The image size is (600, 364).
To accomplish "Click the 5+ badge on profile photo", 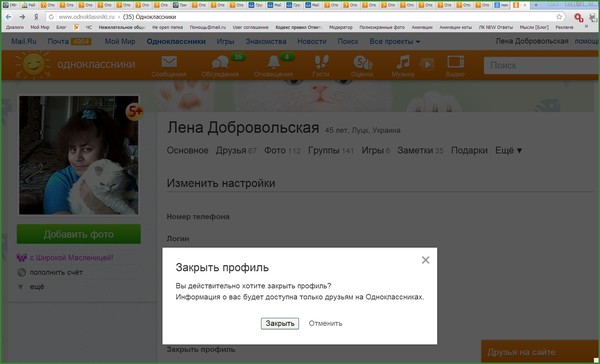I will [x=135, y=111].
